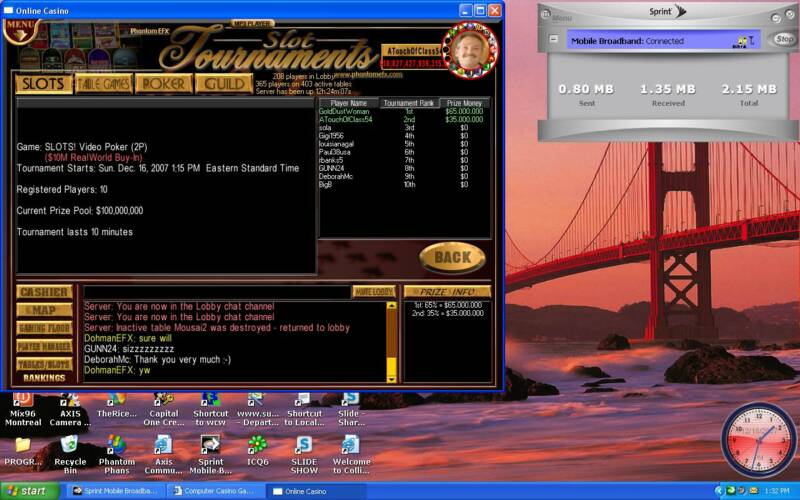Screen dimensions: 800x500
Task: Click 'DohmanEFX: sure will' chat message
Action: point(128,338)
